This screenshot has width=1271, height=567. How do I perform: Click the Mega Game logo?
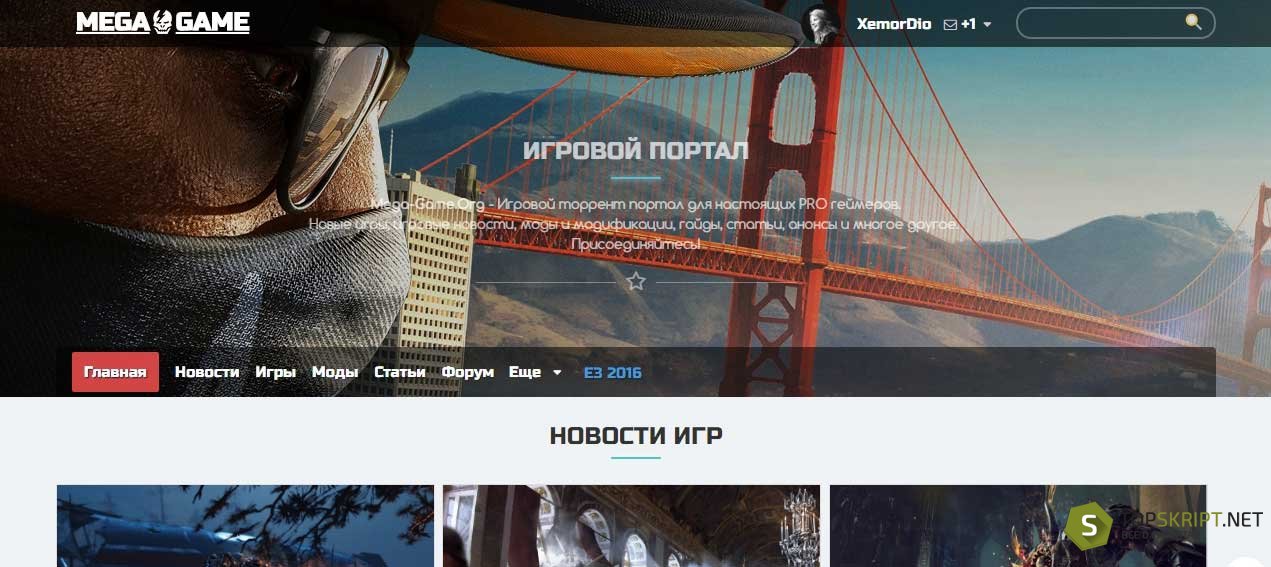pos(163,22)
